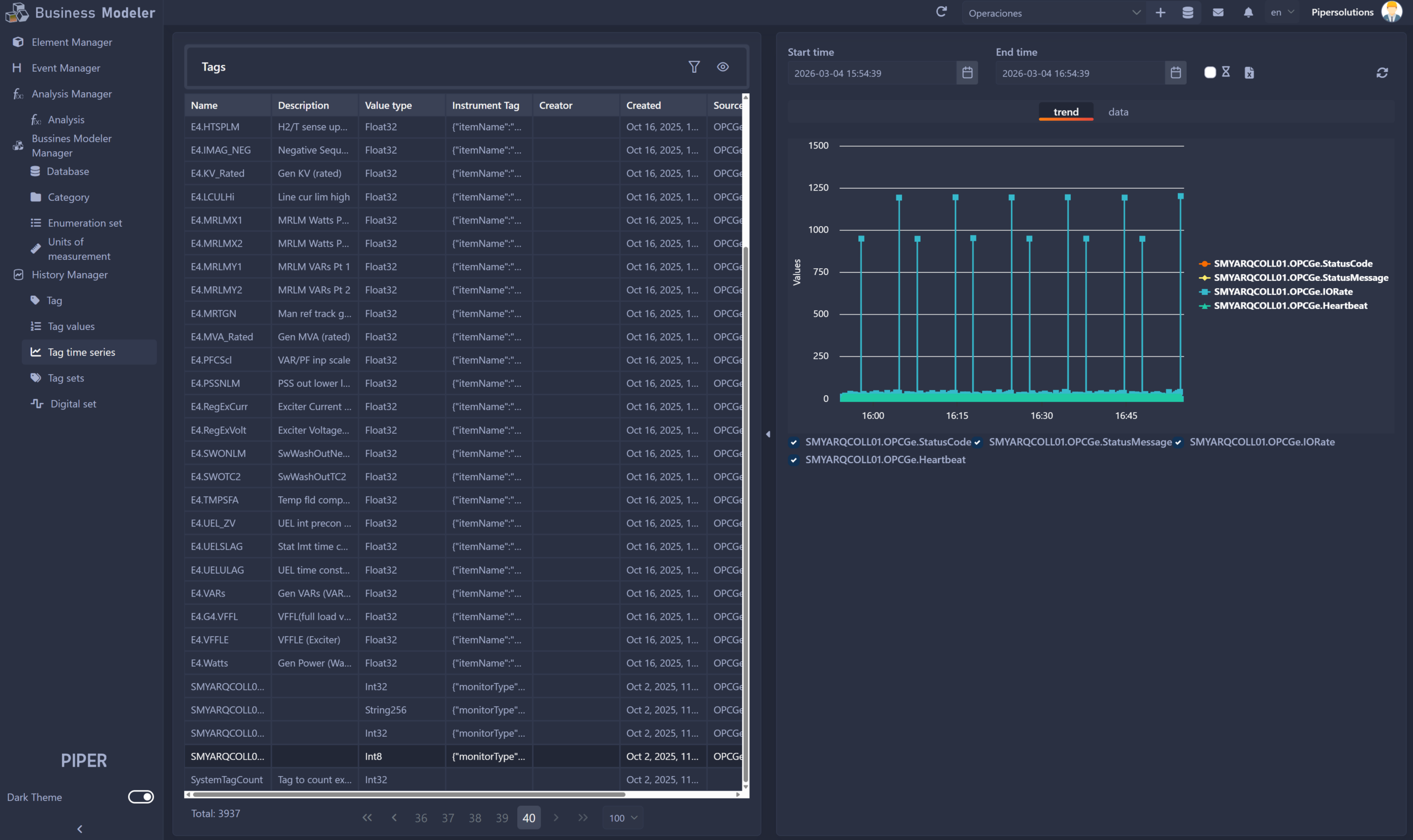
Task: Open the page size 100 dropdown
Action: (623, 818)
